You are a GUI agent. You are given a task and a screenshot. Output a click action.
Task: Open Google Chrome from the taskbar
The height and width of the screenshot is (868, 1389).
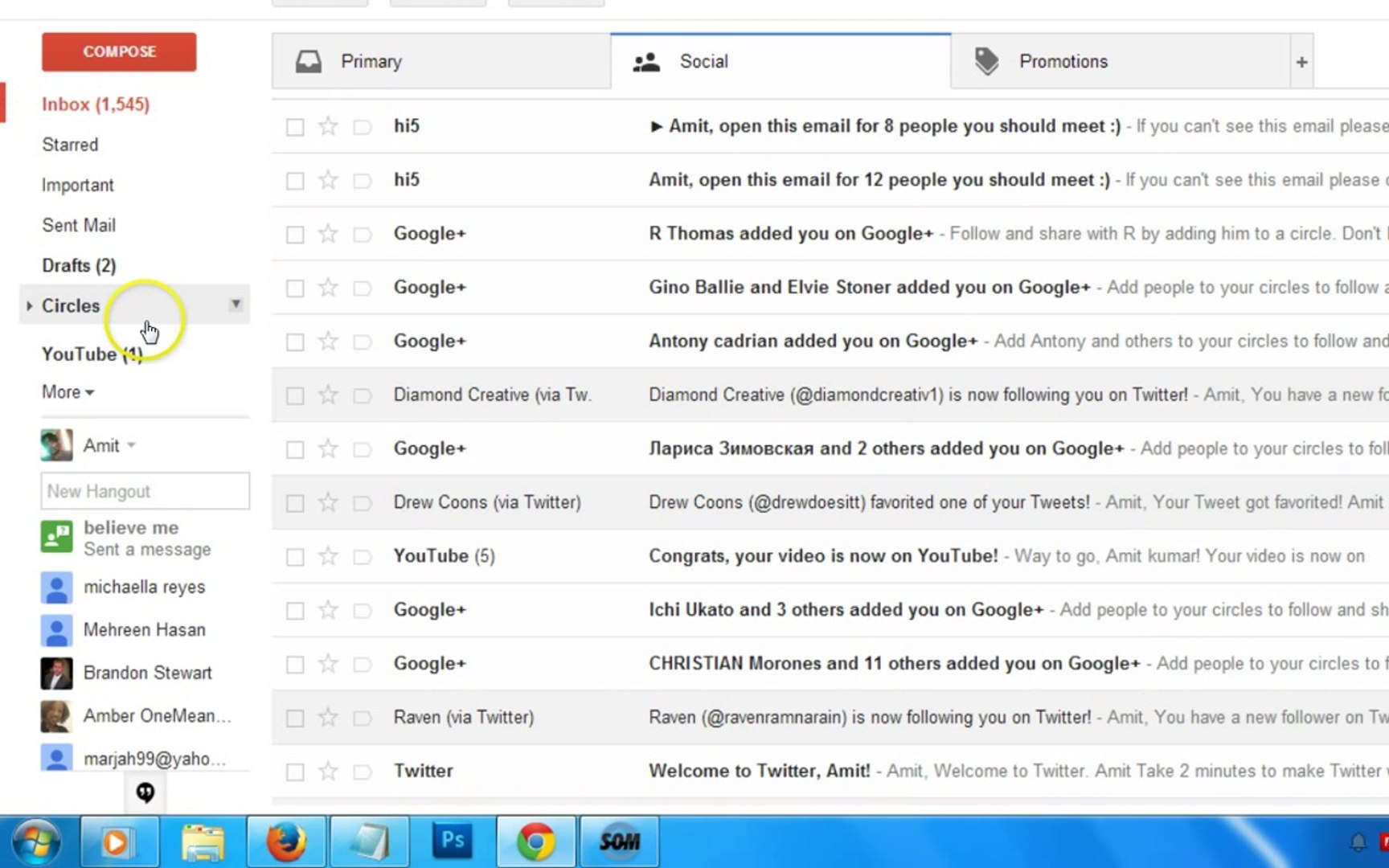click(535, 841)
